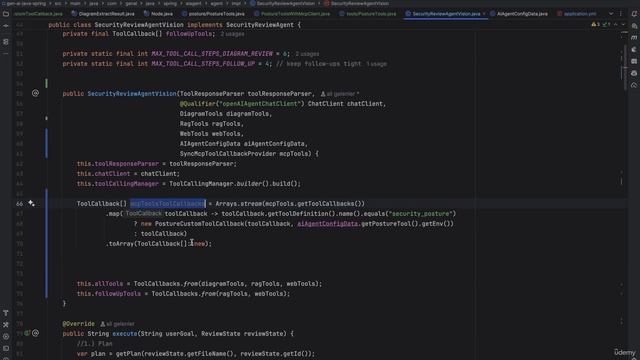Screen dimensions: 640x360
Task: Click SyncMcpToolCallbackProvider parameter type
Action: click(228, 154)
